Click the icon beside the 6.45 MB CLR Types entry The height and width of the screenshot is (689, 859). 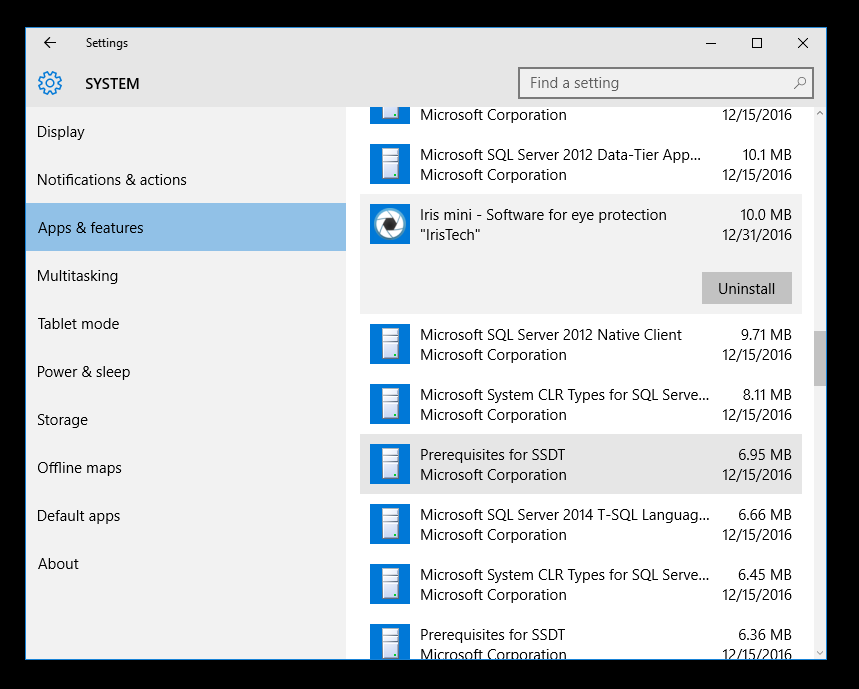tap(390, 584)
